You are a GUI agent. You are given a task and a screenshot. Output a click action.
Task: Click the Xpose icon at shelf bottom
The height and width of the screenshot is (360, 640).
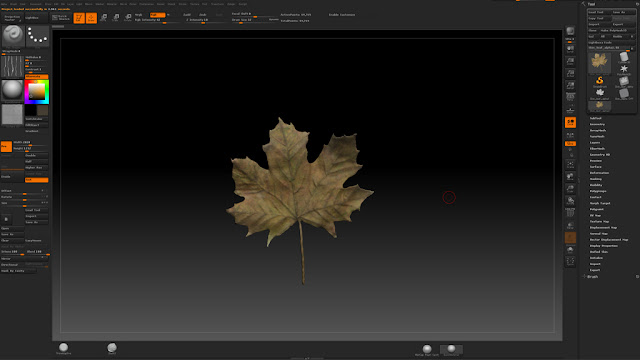tap(570, 261)
